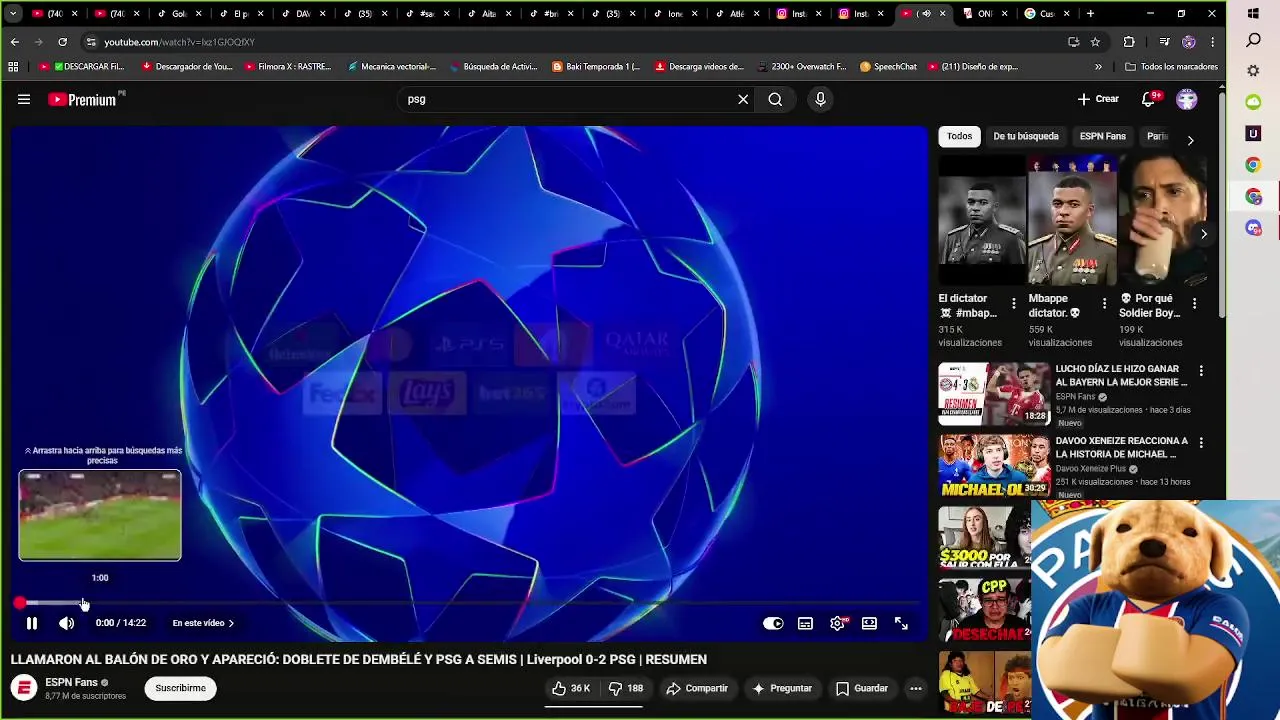Viewport: 1280px width, 720px height.
Task: Open a new browser tab
Action: click(1090, 14)
